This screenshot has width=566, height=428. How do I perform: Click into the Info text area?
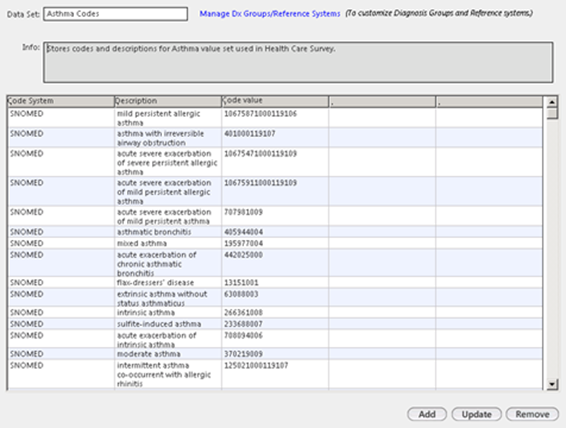pos(298,62)
